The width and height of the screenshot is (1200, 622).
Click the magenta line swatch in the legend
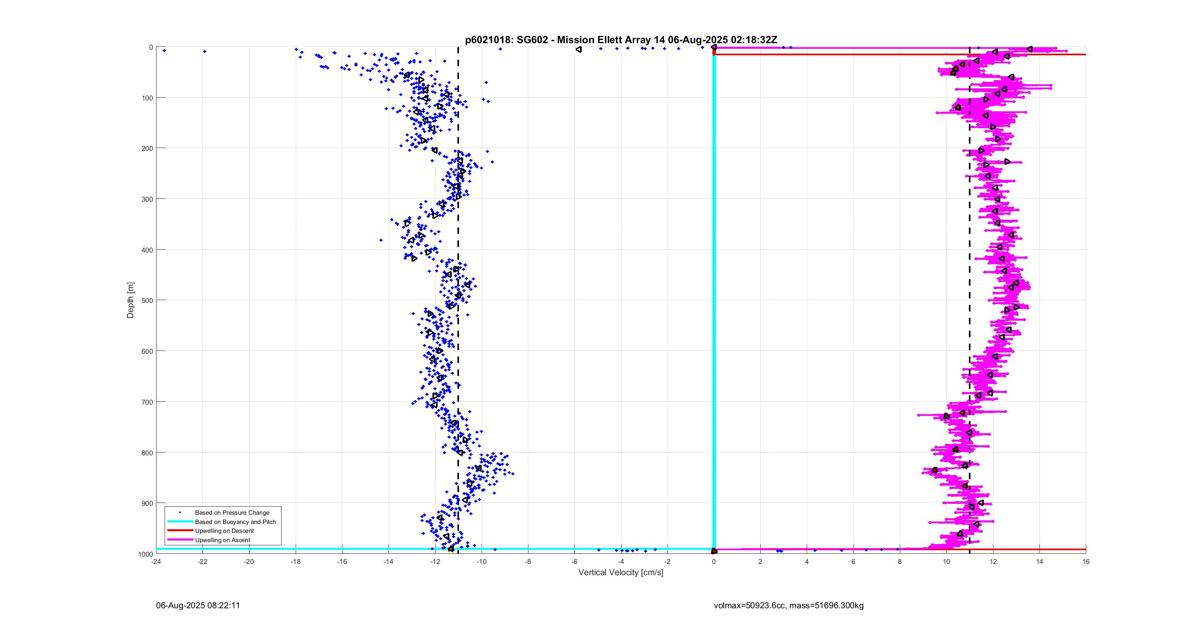pyautogui.click(x=179, y=539)
